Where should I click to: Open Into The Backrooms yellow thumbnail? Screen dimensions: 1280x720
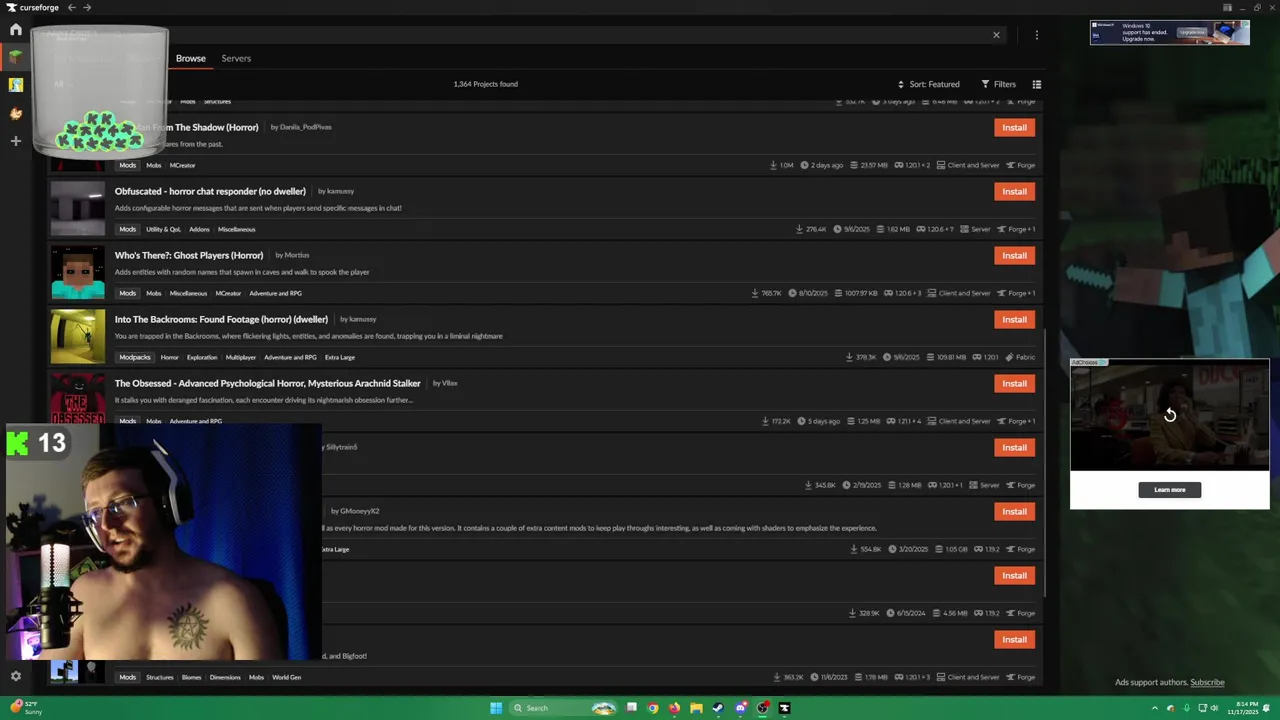point(77,336)
